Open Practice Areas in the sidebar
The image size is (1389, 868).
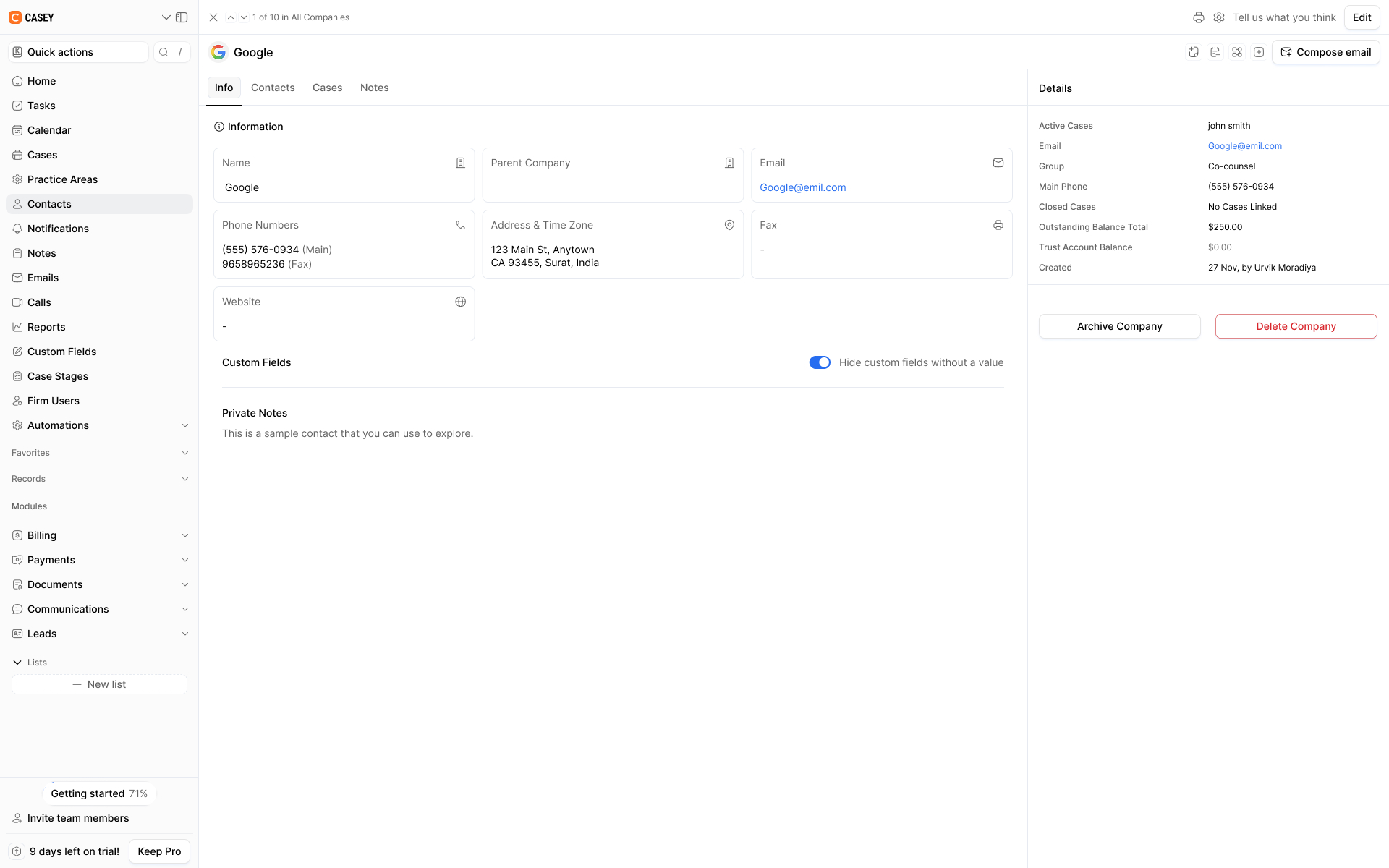99,179
